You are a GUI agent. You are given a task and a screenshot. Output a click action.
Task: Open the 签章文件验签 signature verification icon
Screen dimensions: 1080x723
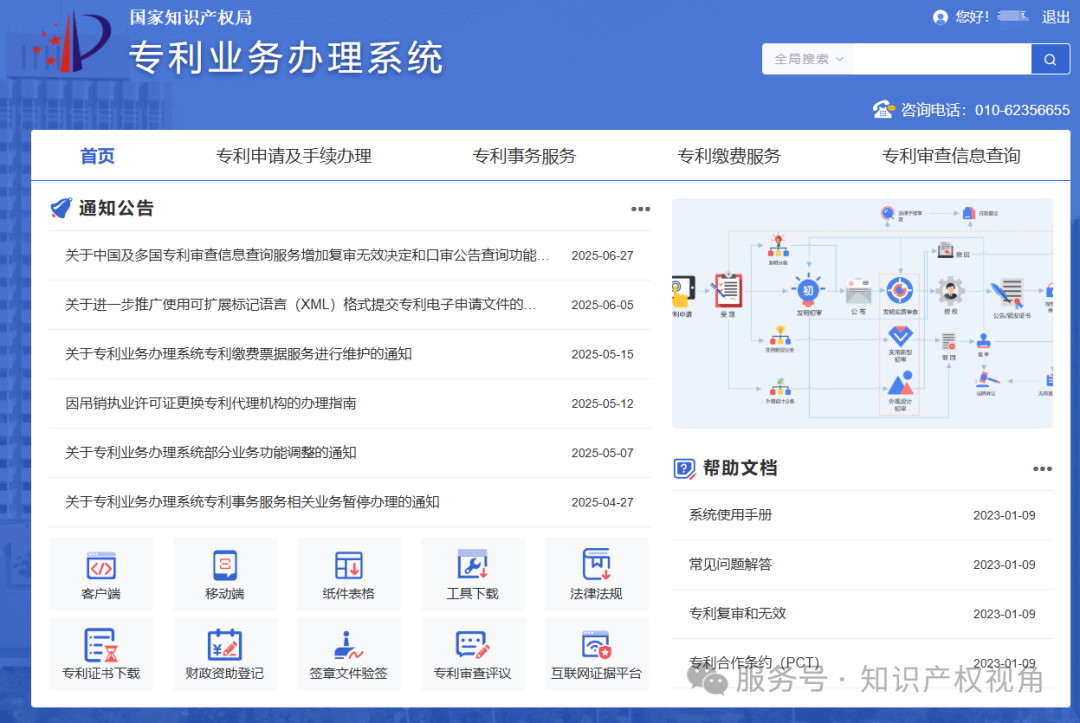click(x=349, y=653)
